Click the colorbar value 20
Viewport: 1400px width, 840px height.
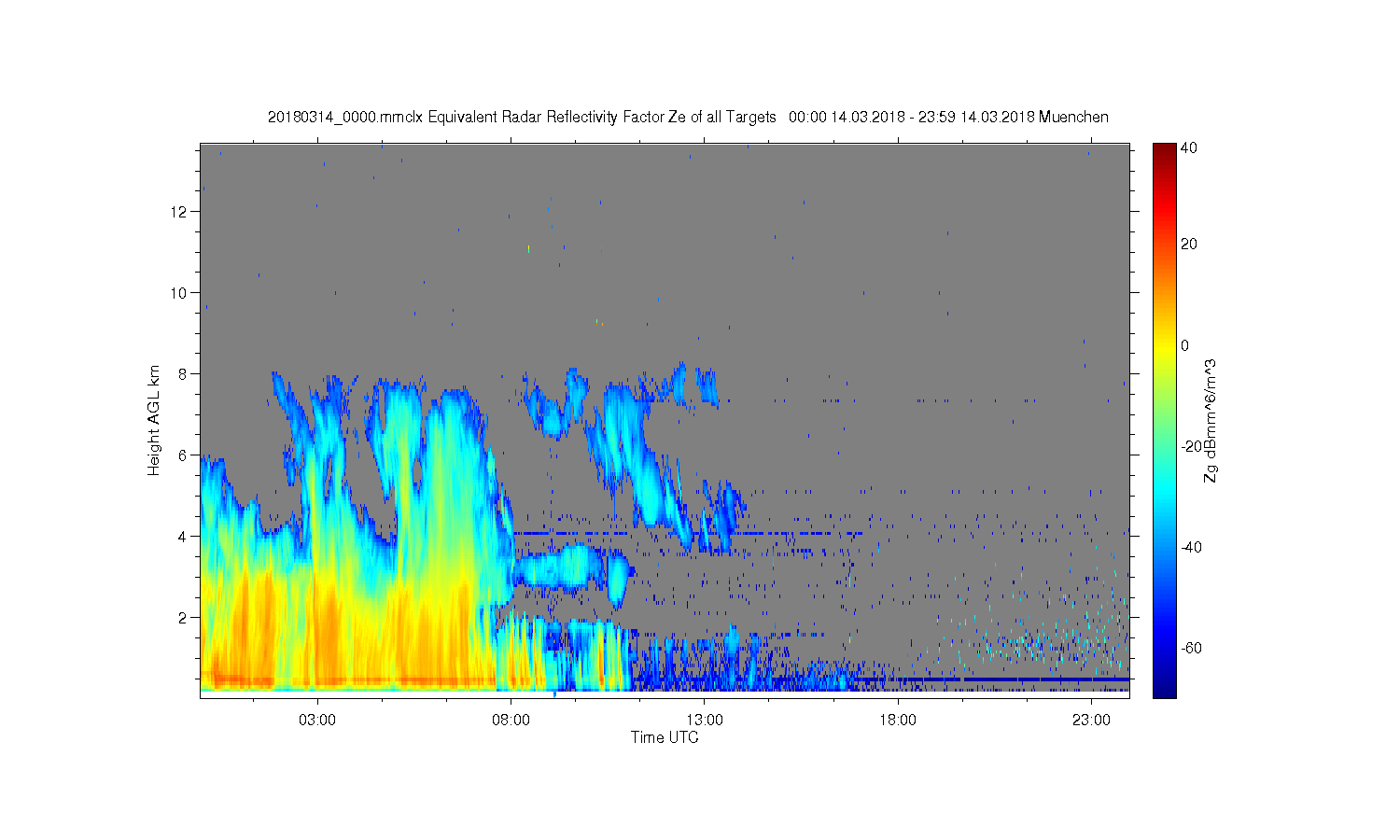pyautogui.click(x=1189, y=244)
